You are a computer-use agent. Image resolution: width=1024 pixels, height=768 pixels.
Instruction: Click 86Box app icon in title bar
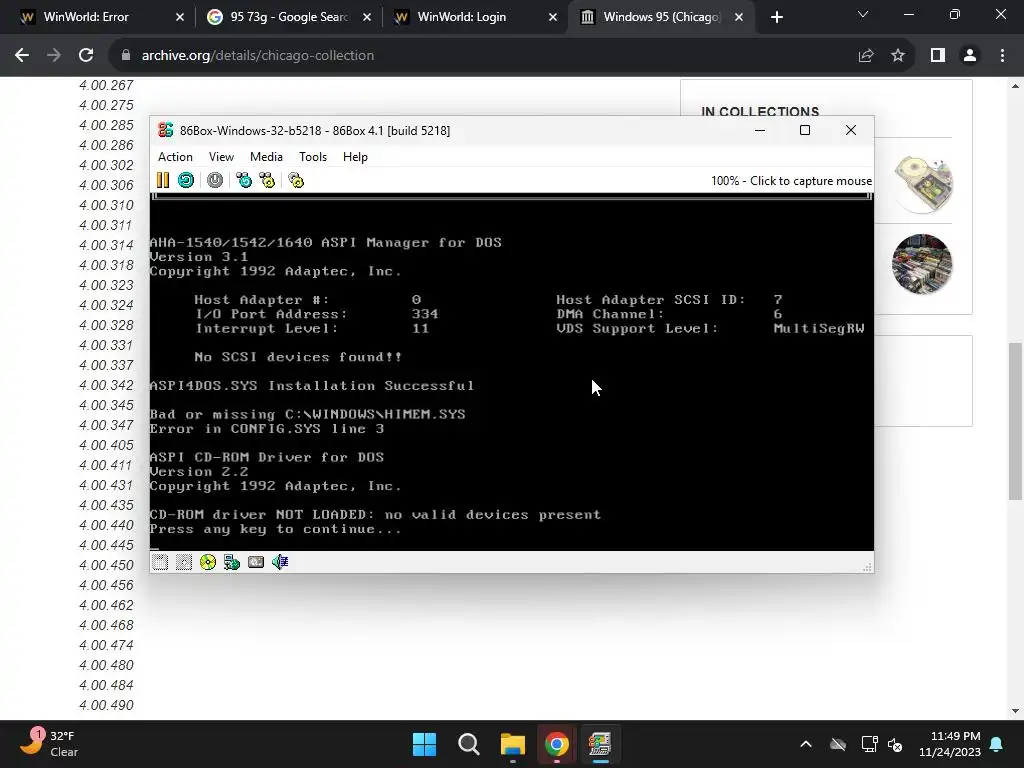click(x=166, y=130)
